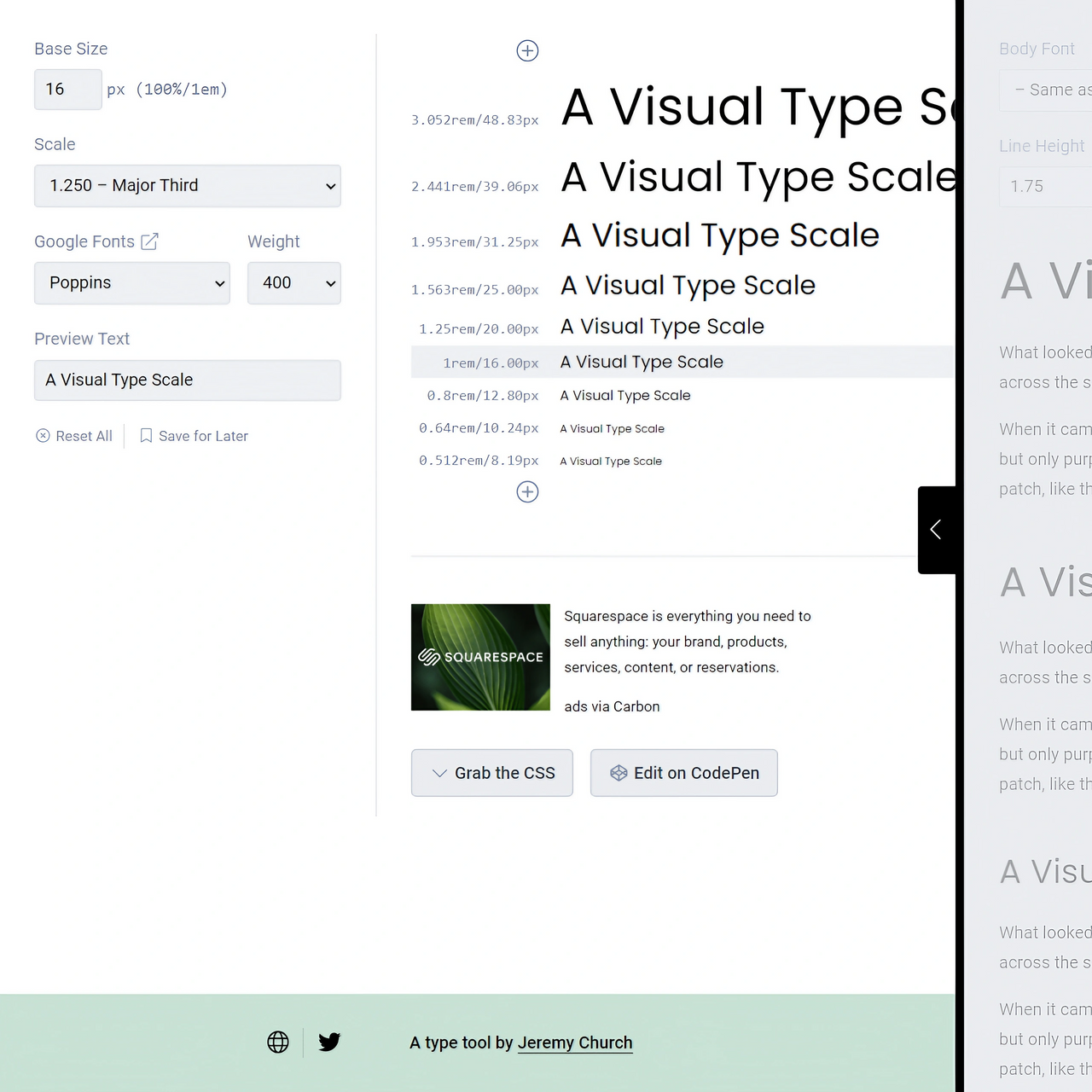Click the Base Size input showing 16
This screenshot has width=1092, height=1092.
[x=67, y=89]
